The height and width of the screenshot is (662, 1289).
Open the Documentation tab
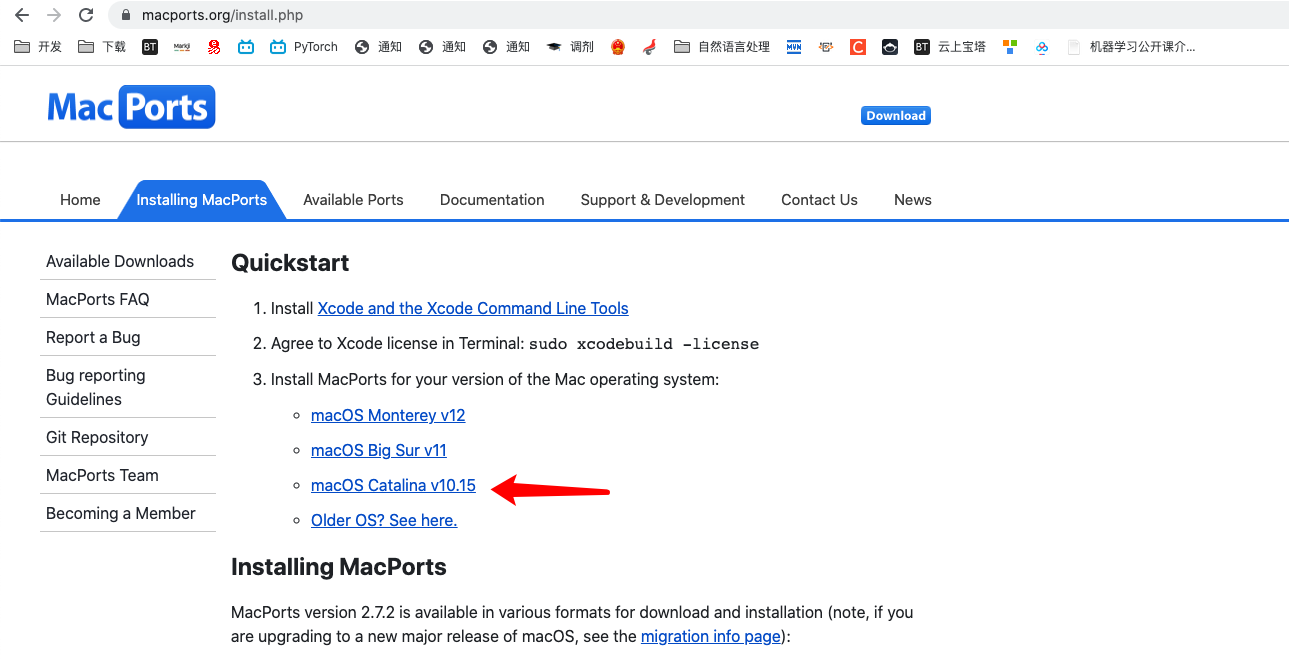[492, 200]
